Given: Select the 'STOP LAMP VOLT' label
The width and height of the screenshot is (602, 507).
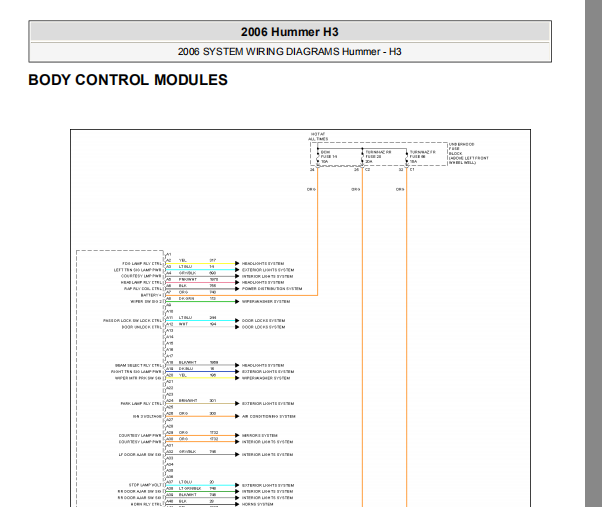Looking at the screenshot, I should click(145, 485).
